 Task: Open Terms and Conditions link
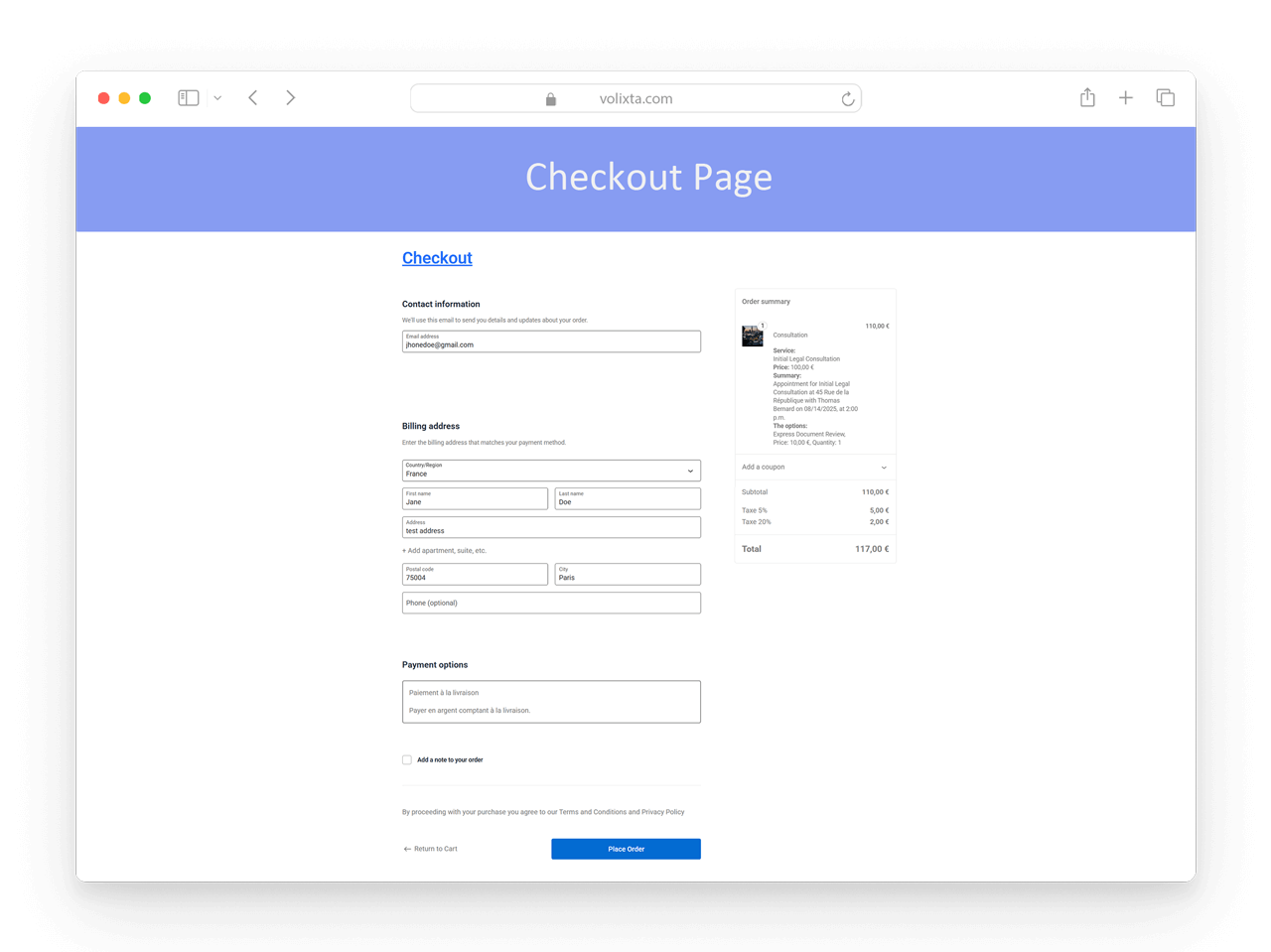coord(593,812)
